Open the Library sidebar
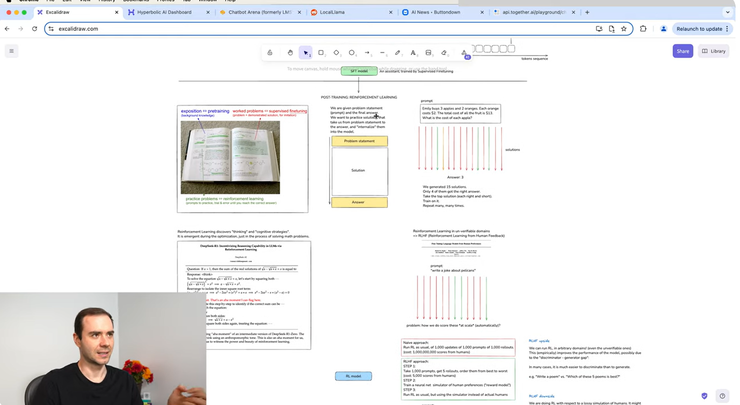The height and width of the screenshot is (405, 740). tap(714, 51)
